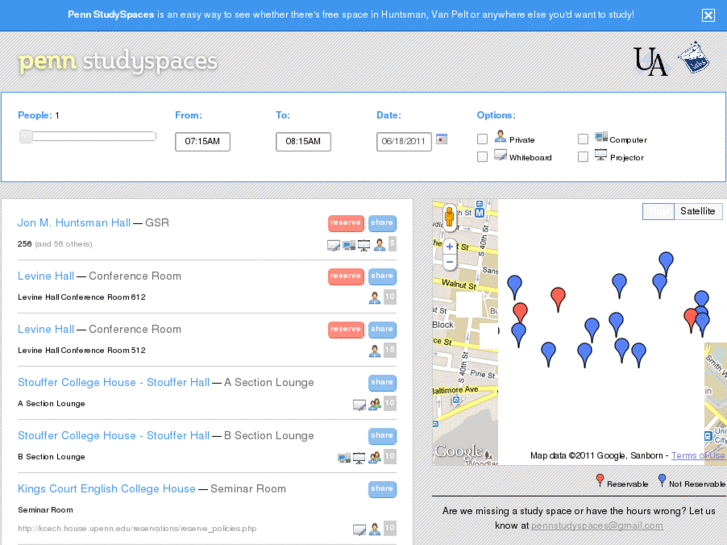Share Jon M. Huntsman Hall GSR
Viewport: 727px width, 545px height.
382,223
